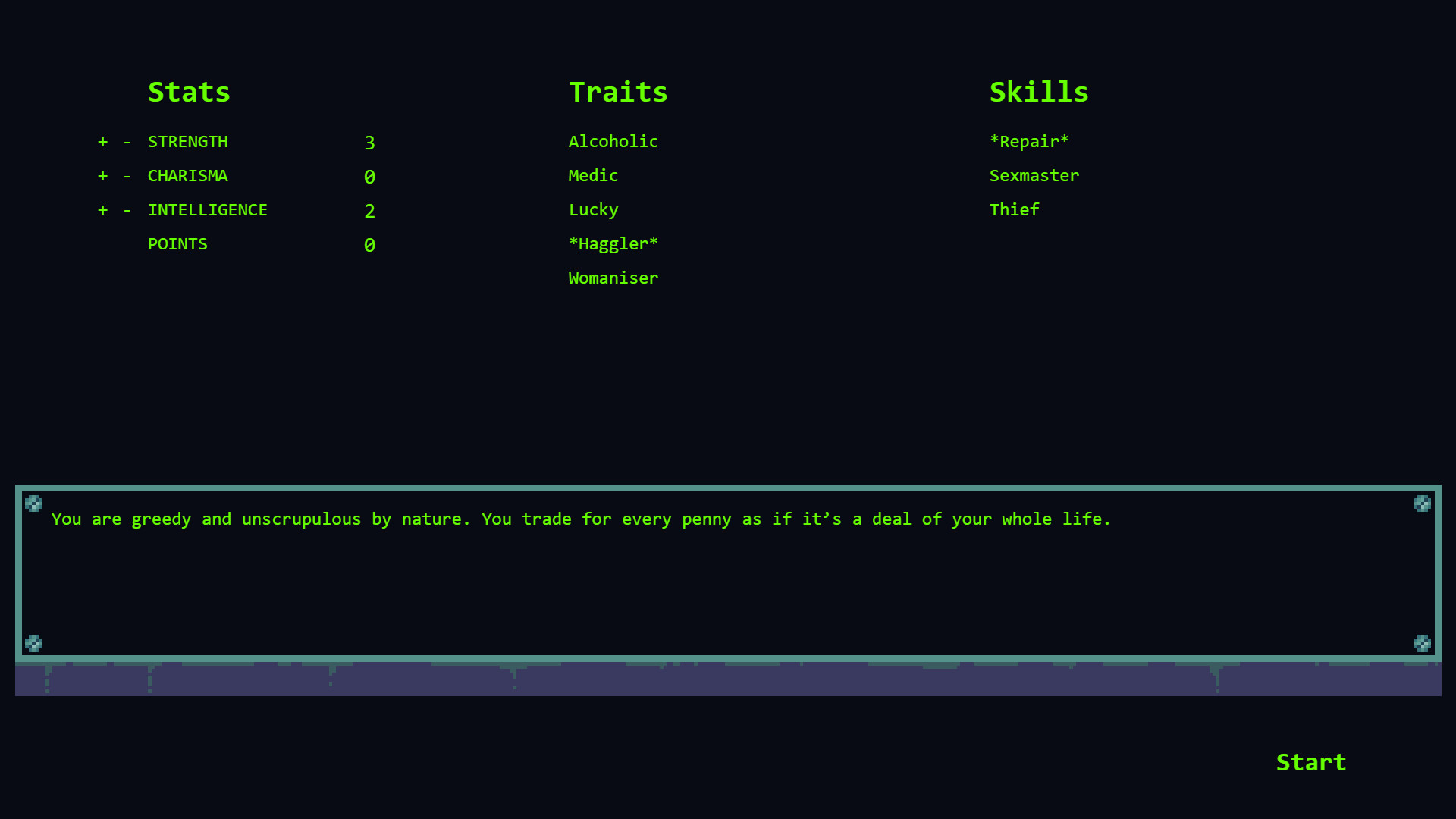
Task: Select the bottom-right corner icon
Action: 1422,643
